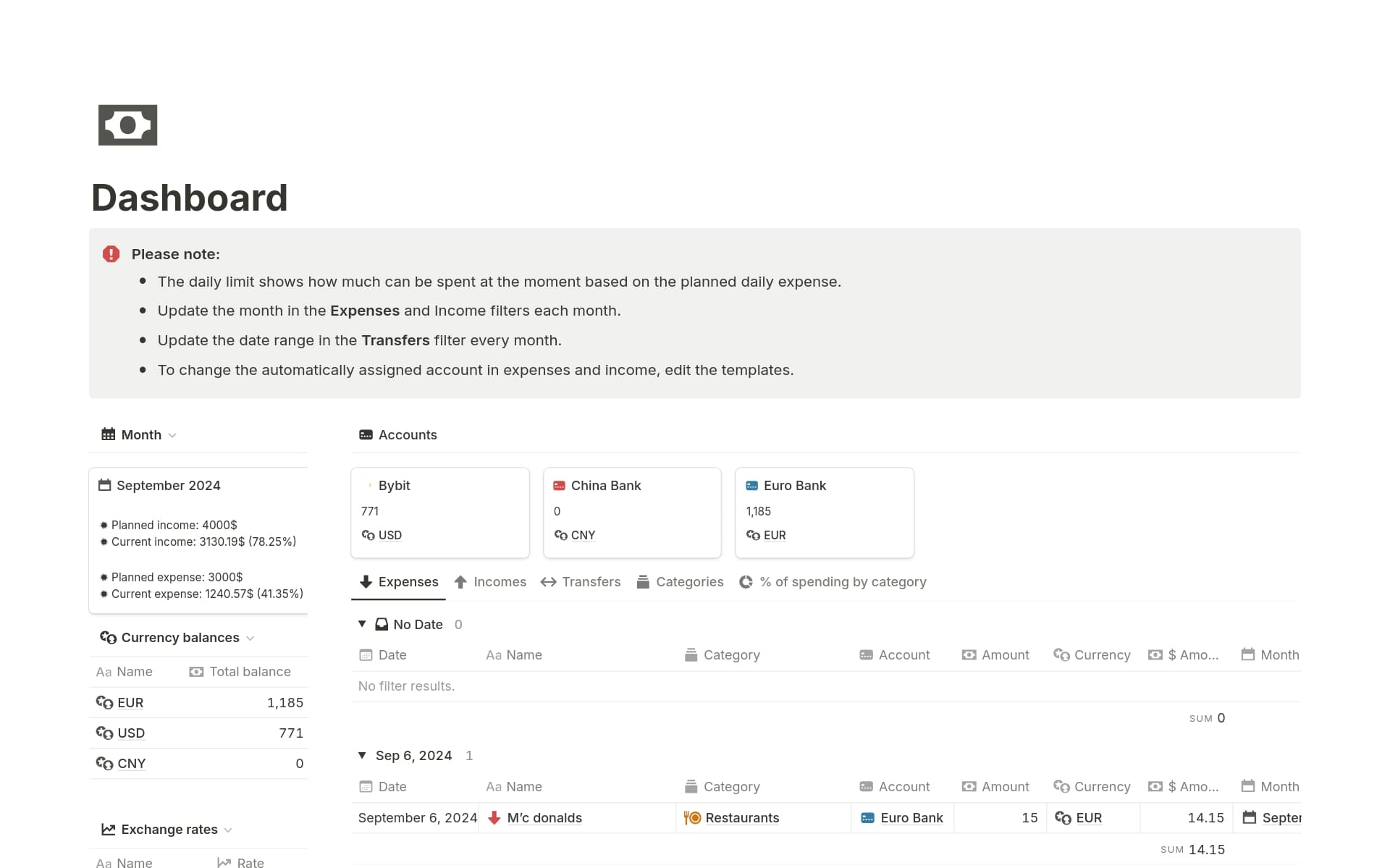Open the Transfers tab
The height and width of the screenshot is (868, 1390).
(x=591, y=581)
